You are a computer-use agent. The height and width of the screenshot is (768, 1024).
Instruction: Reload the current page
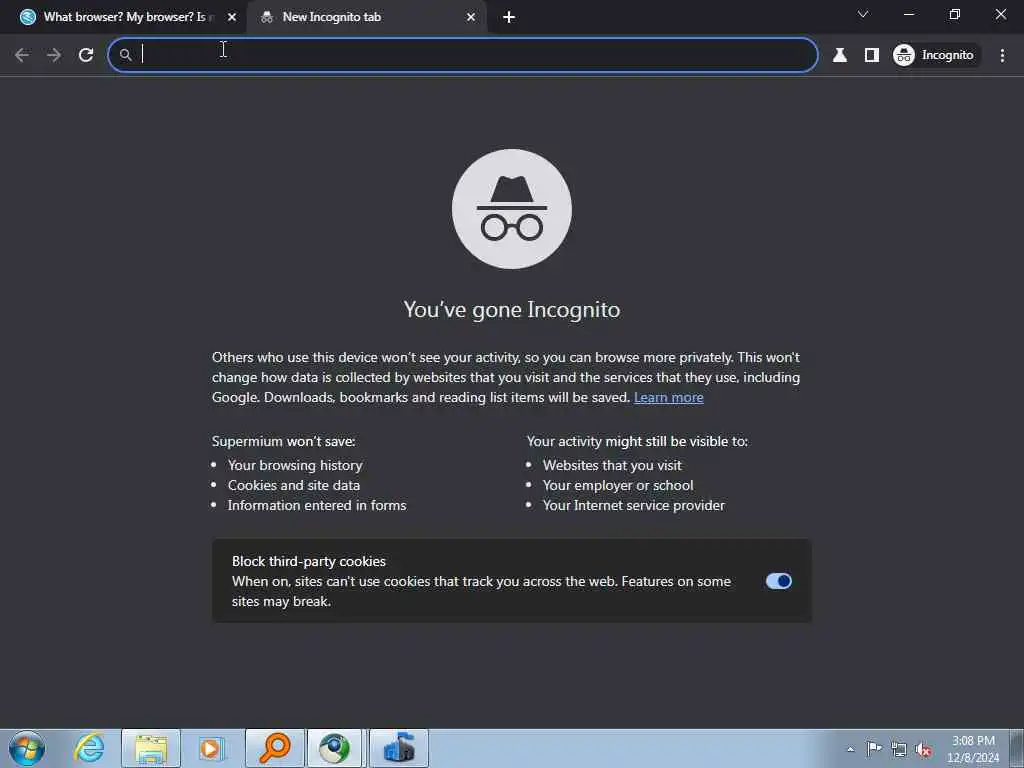[86, 55]
